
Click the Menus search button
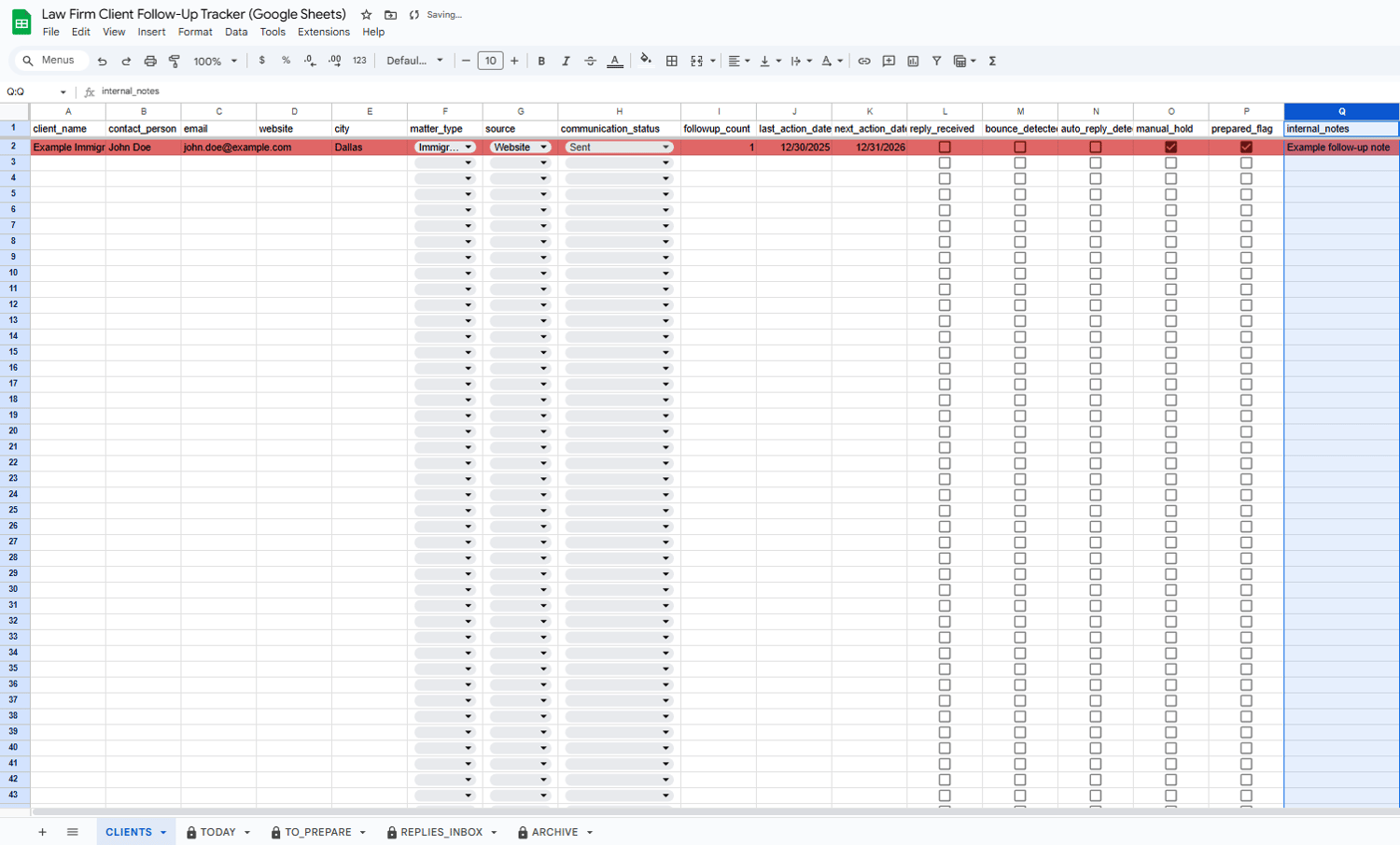tap(49, 61)
